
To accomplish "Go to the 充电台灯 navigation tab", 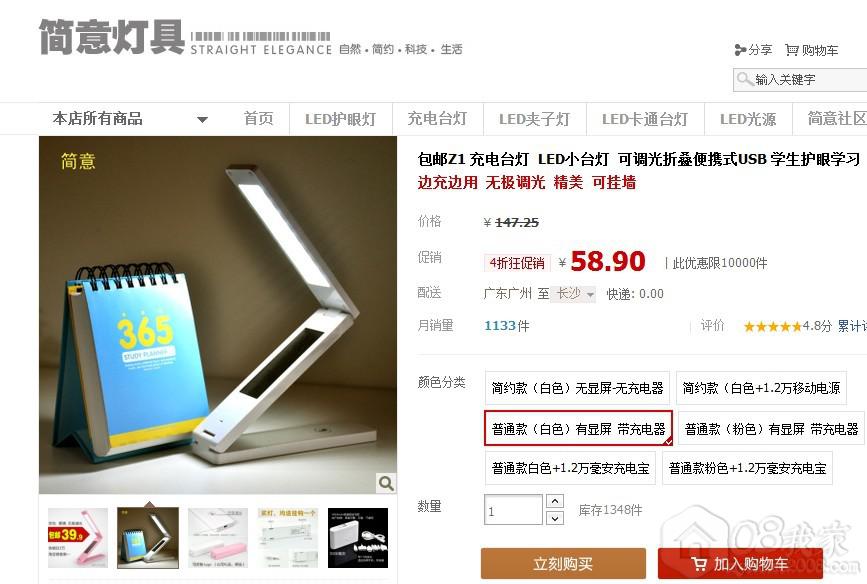I will [x=437, y=119].
